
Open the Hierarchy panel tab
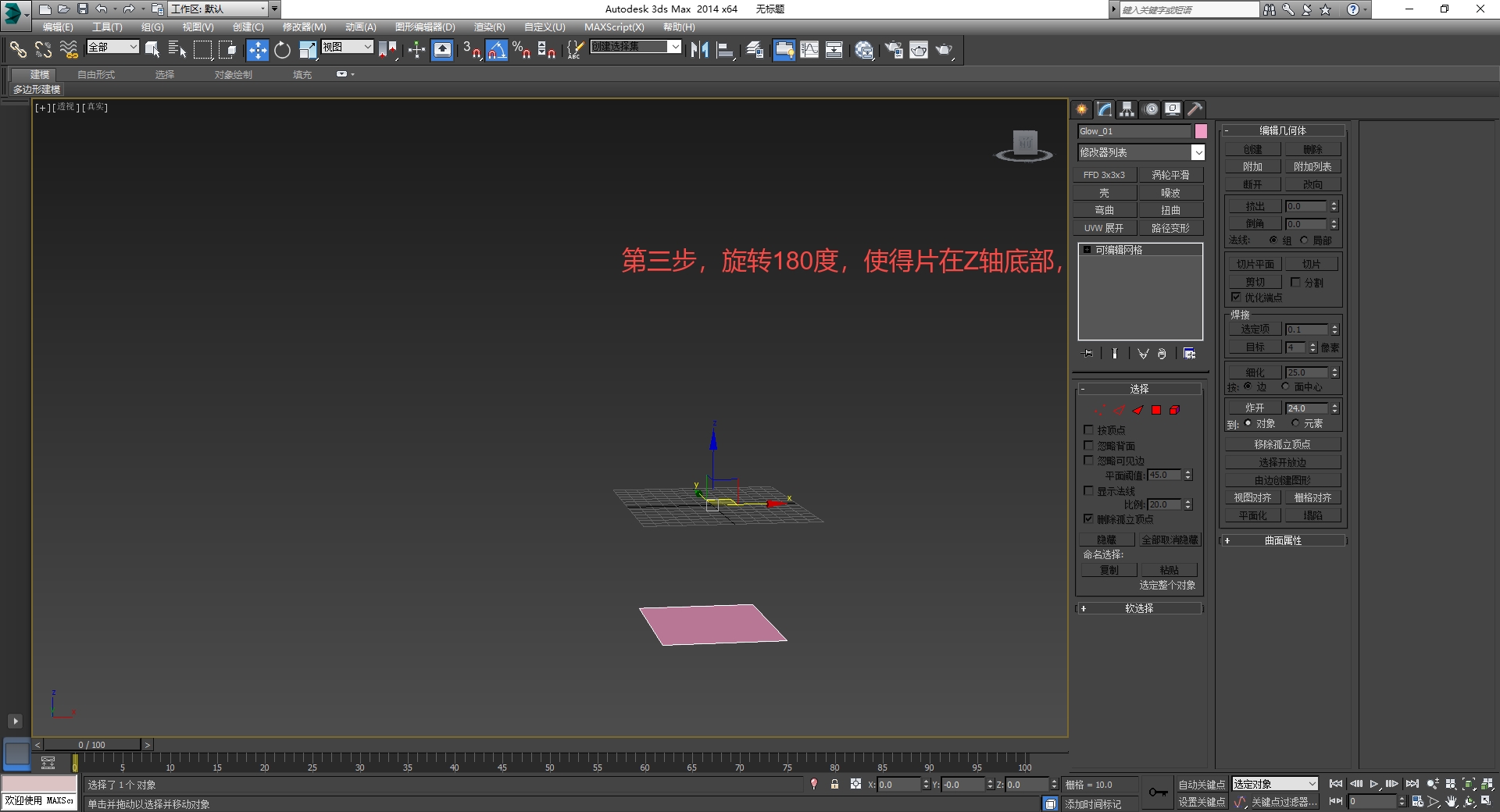[x=1127, y=109]
